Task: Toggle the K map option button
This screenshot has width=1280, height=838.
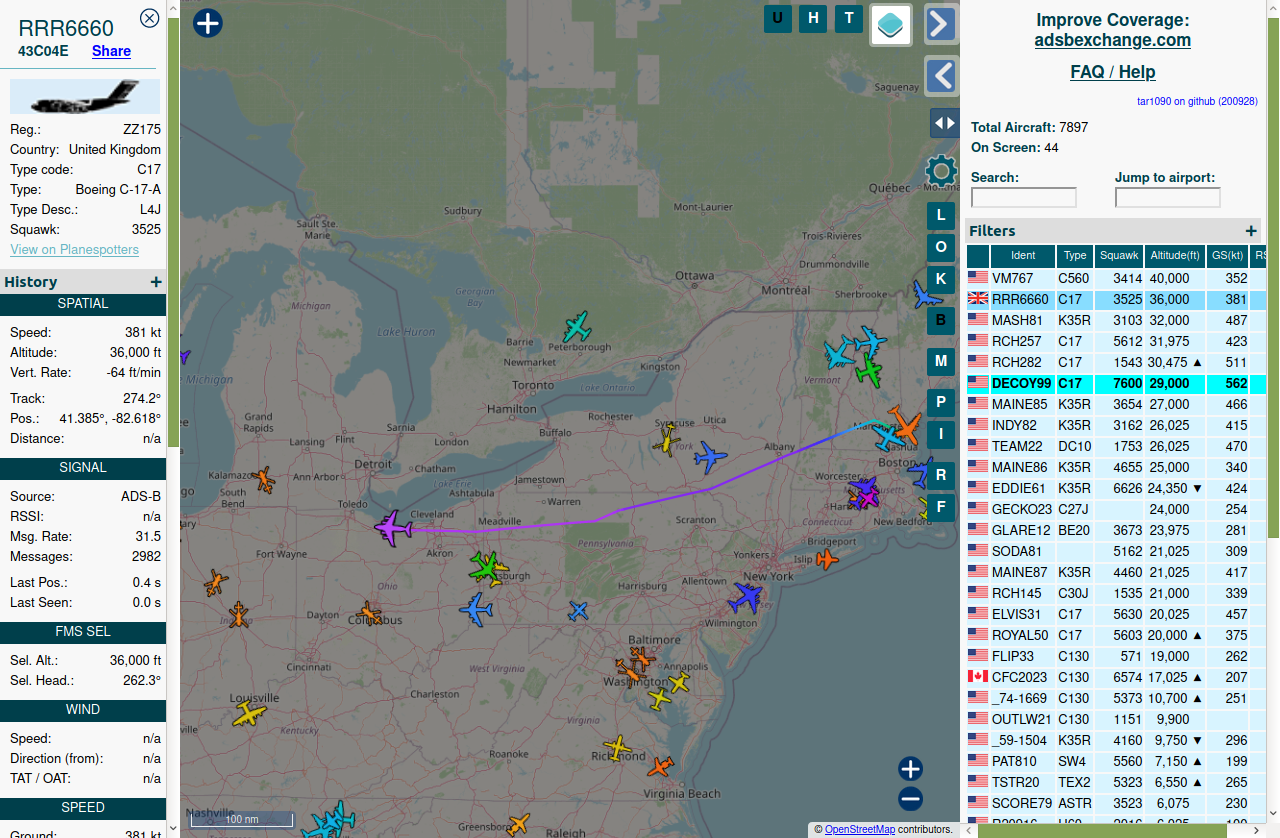Action: [941, 278]
